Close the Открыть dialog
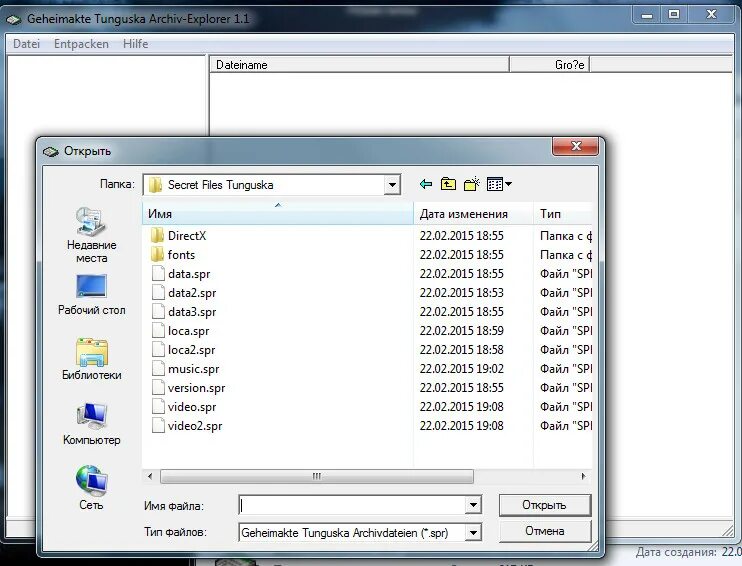The width and height of the screenshot is (742, 566). click(x=575, y=146)
